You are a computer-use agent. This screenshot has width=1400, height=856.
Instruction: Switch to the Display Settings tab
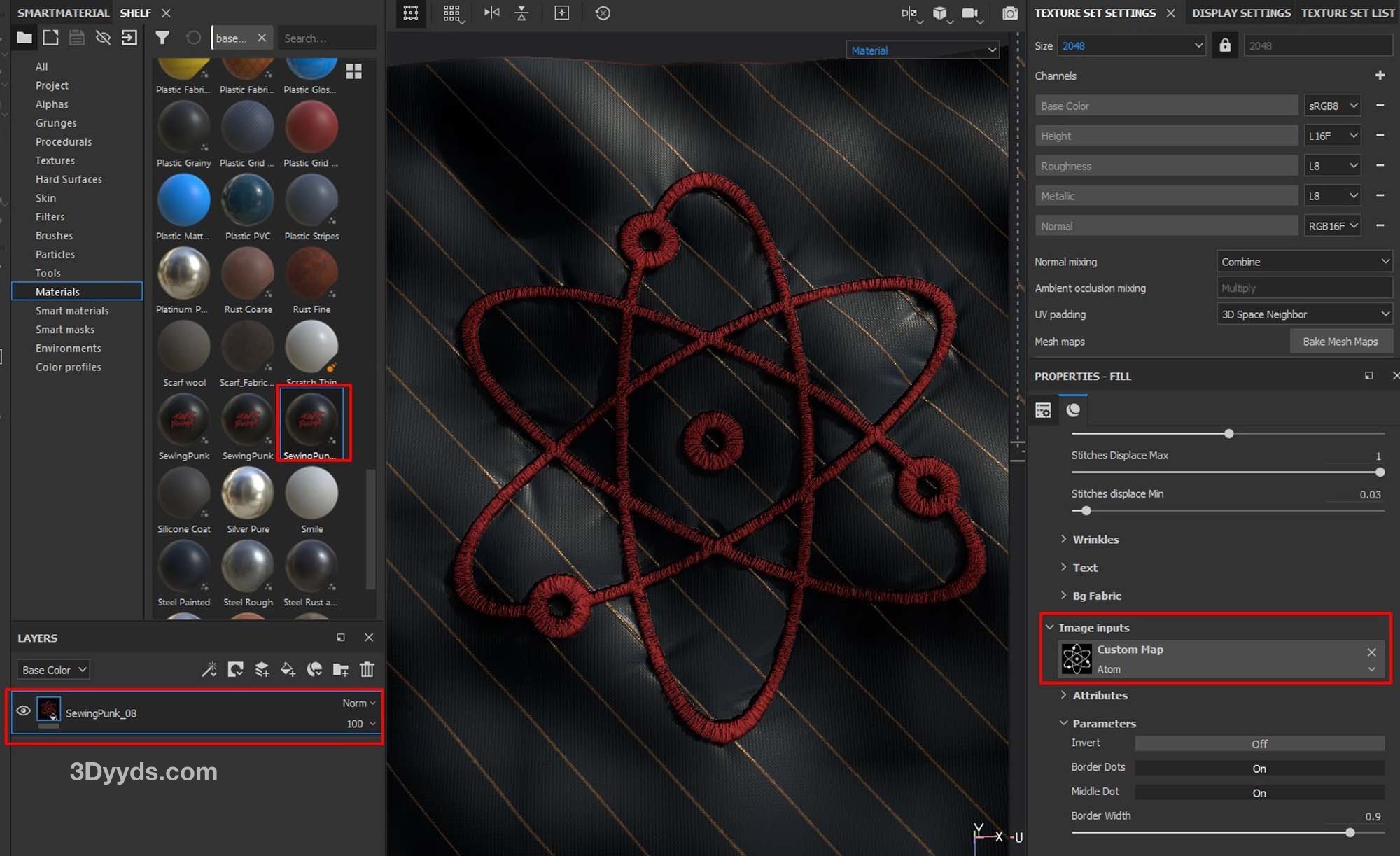[1241, 13]
